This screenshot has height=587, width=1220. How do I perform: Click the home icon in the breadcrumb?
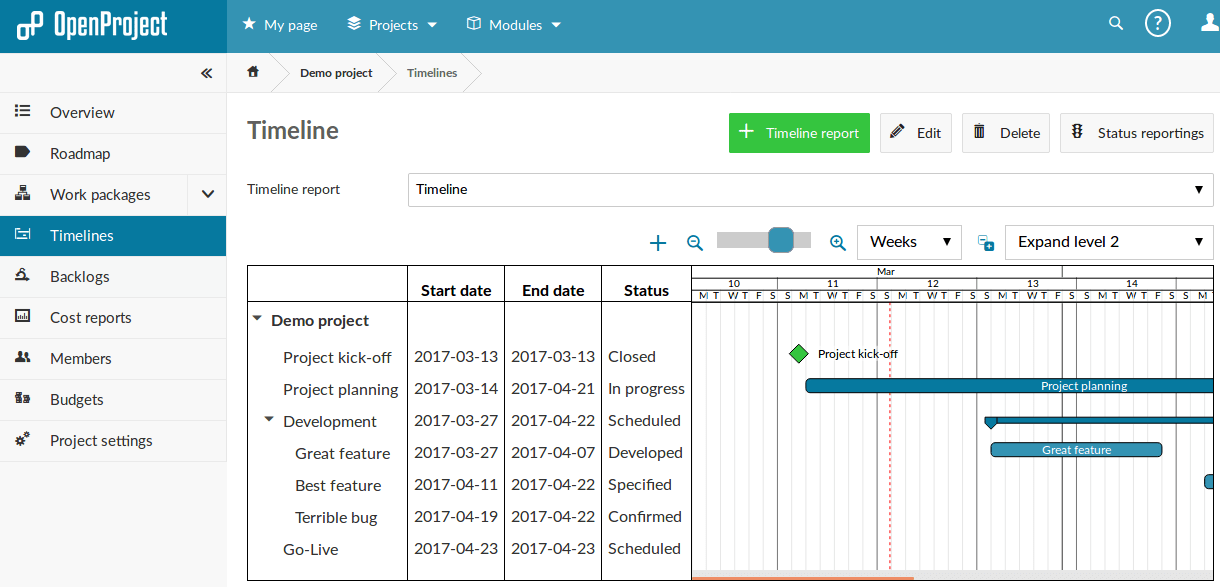point(253,72)
